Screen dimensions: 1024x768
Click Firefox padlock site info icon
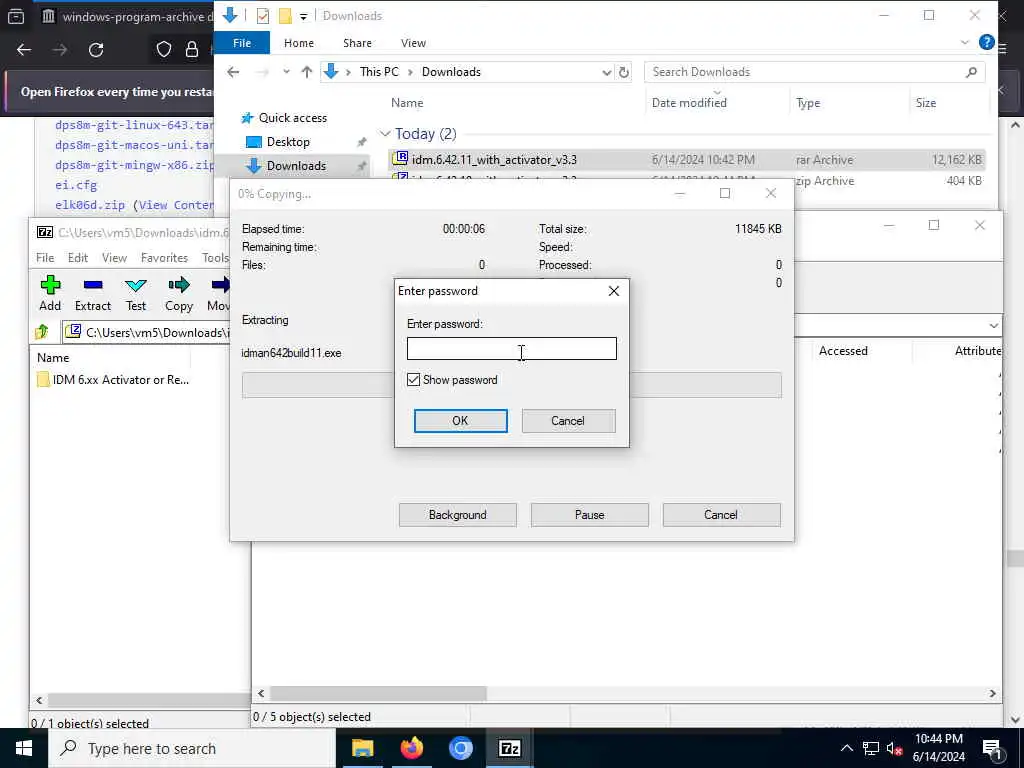pos(191,50)
